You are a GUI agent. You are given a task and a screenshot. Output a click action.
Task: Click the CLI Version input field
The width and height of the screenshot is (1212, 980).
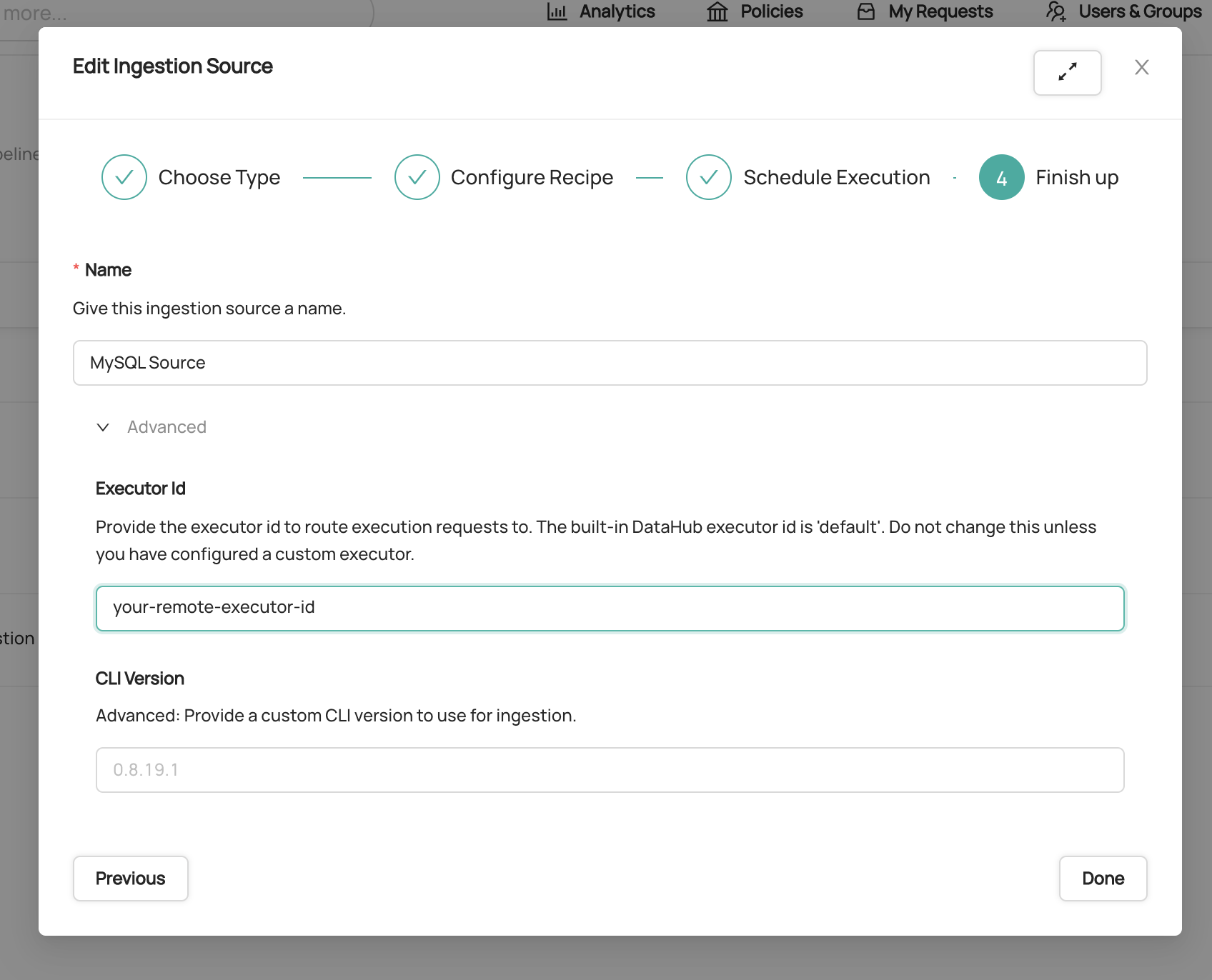610,770
